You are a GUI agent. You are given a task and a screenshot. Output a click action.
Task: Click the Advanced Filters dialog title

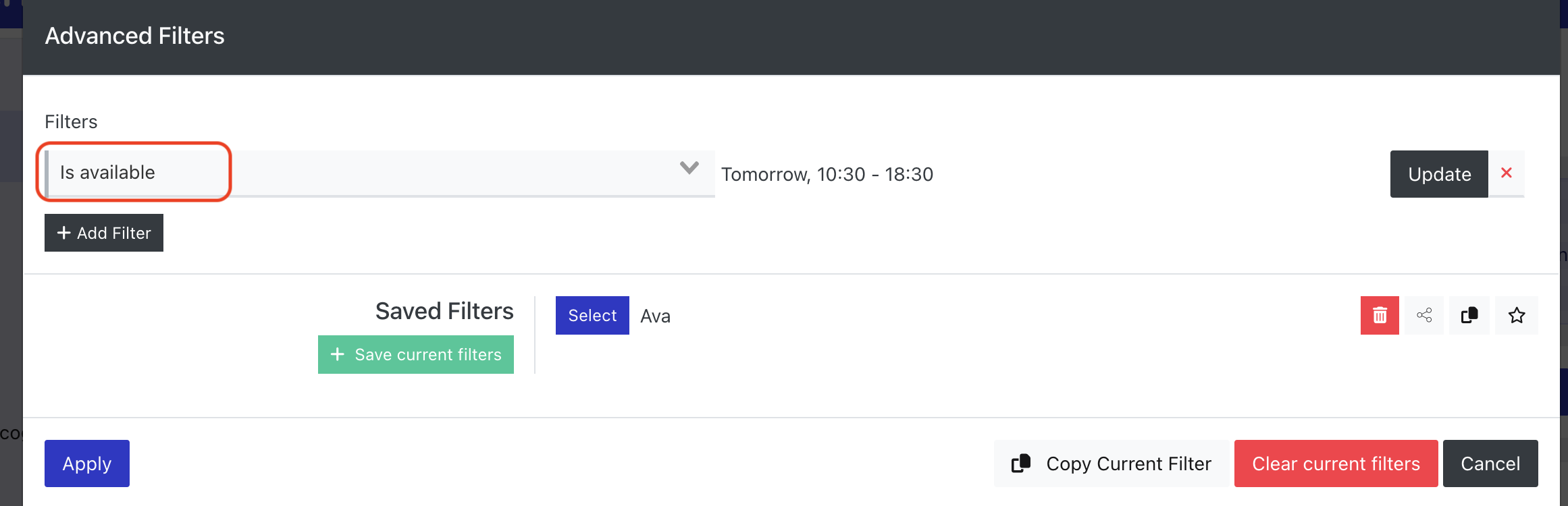click(x=134, y=36)
